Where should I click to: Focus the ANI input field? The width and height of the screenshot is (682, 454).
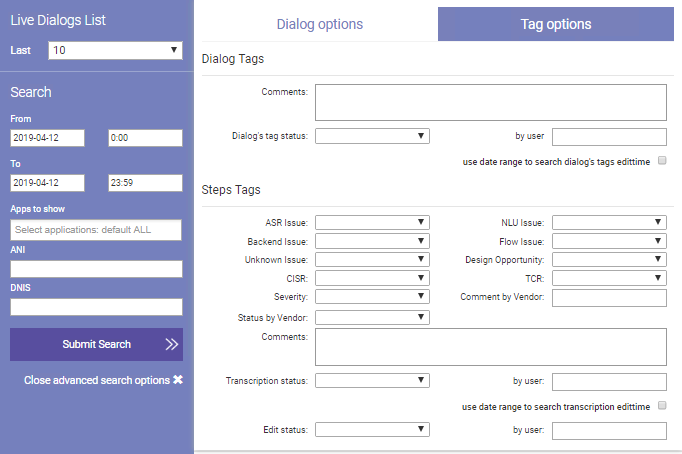[x=96, y=269]
